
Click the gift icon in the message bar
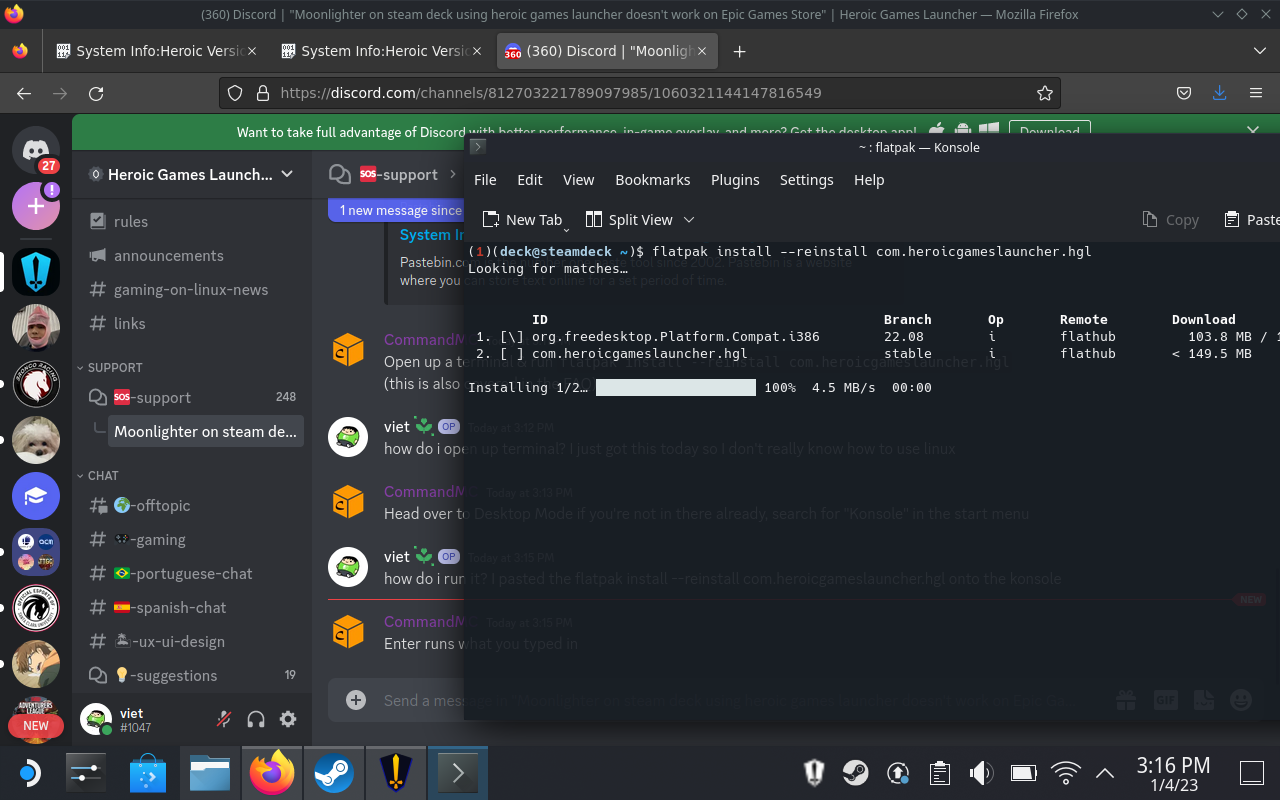(x=1125, y=700)
